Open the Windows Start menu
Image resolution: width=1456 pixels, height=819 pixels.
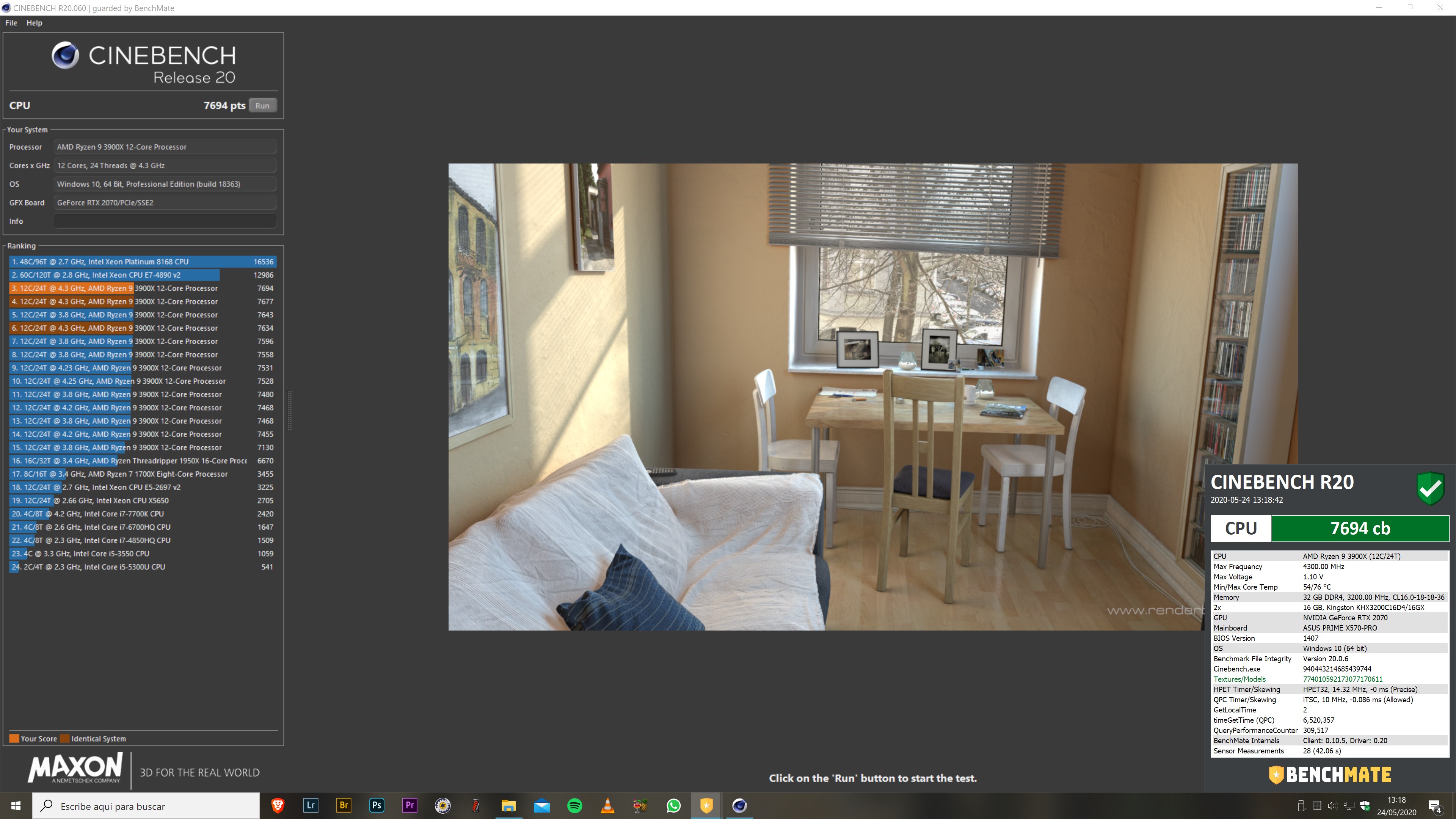[x=16, y=805]
